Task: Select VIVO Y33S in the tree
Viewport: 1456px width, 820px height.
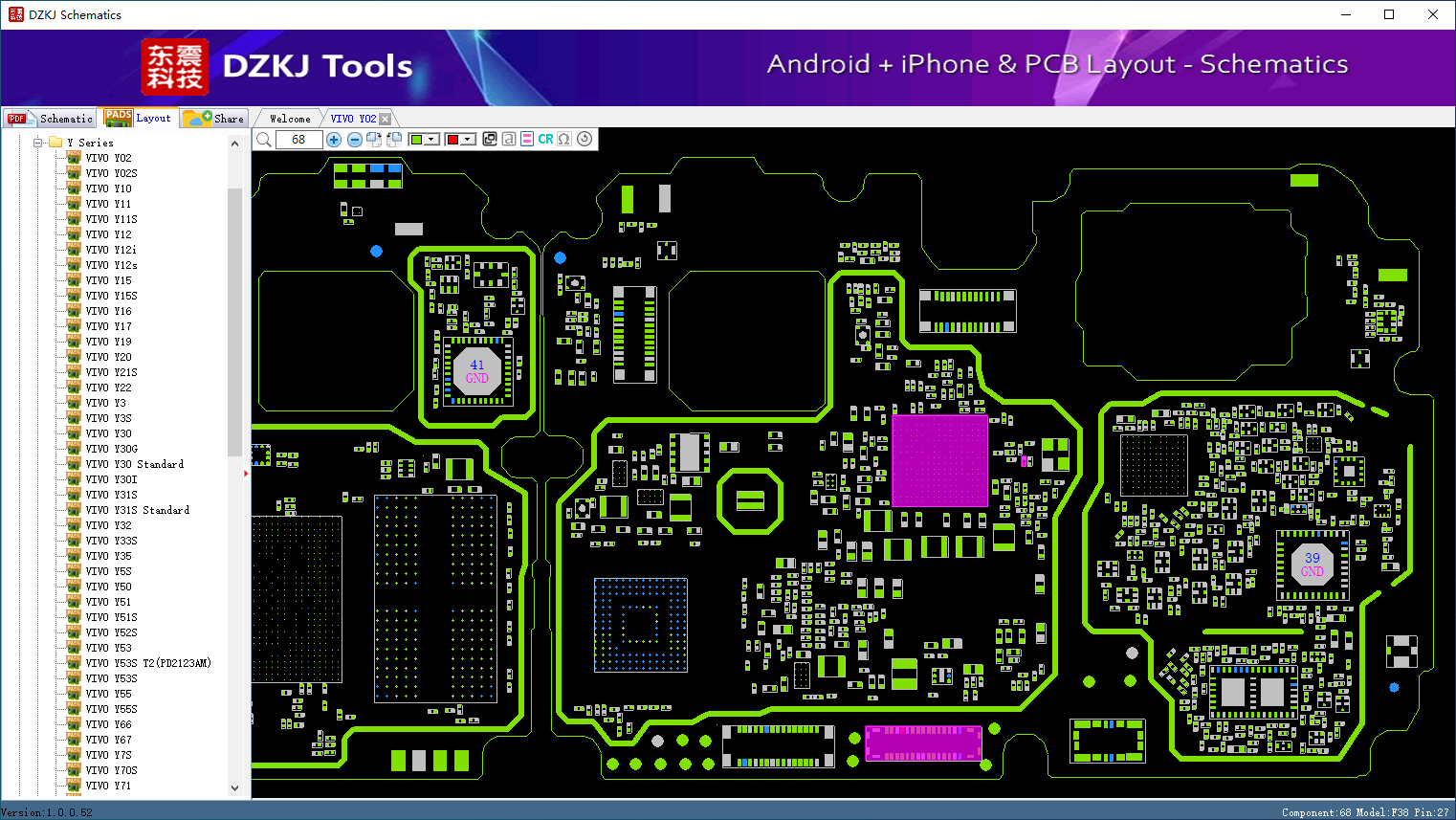Action: click(x=111, y=541)
